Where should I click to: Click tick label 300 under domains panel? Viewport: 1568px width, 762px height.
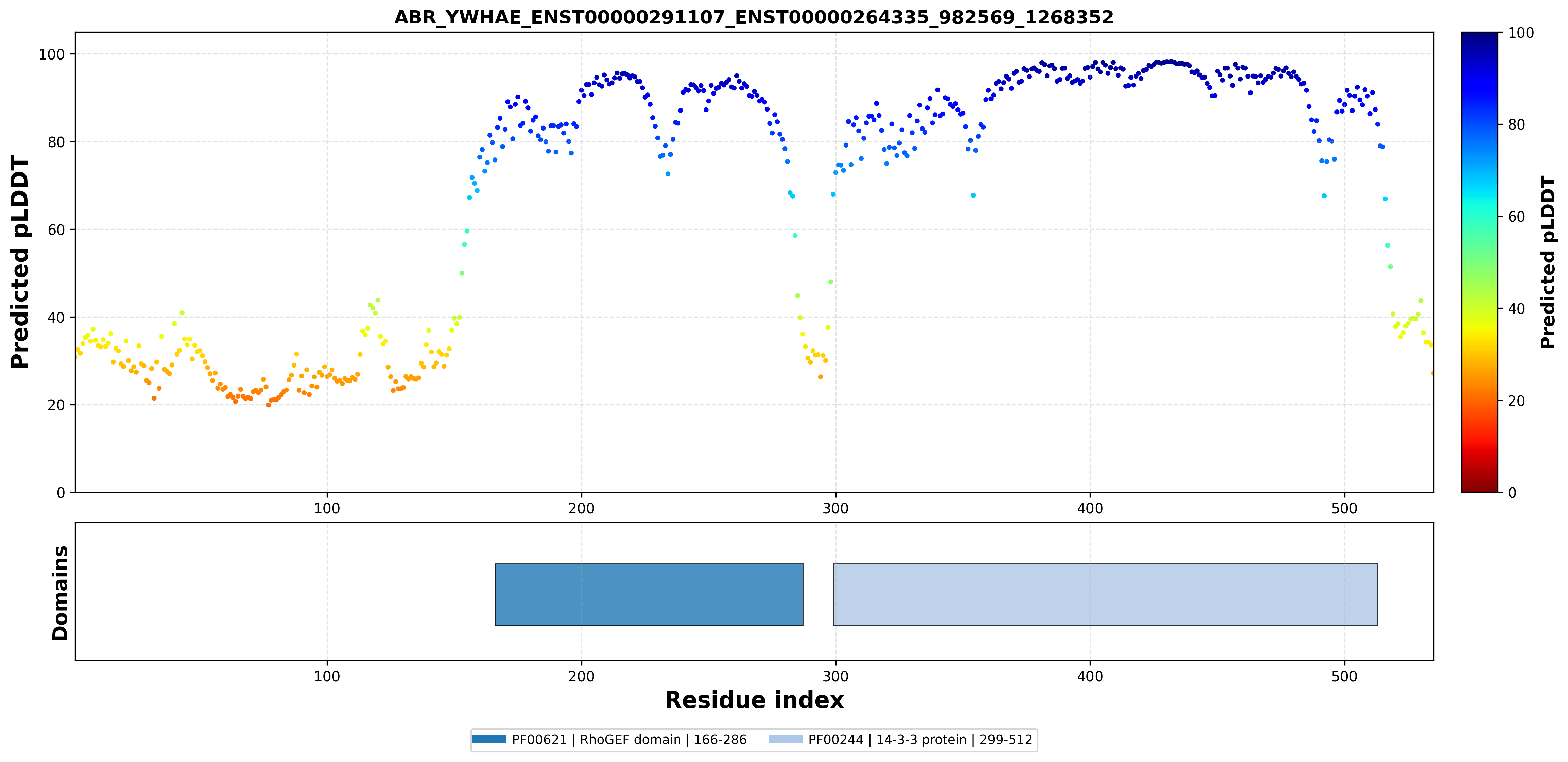(835, 676)
